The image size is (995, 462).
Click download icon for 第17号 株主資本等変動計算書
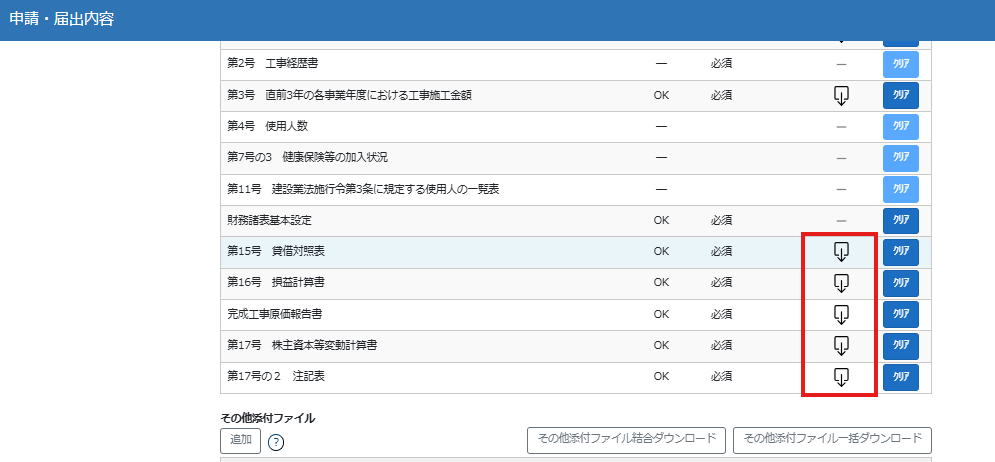pyautogui.click(x=841, y=346)
